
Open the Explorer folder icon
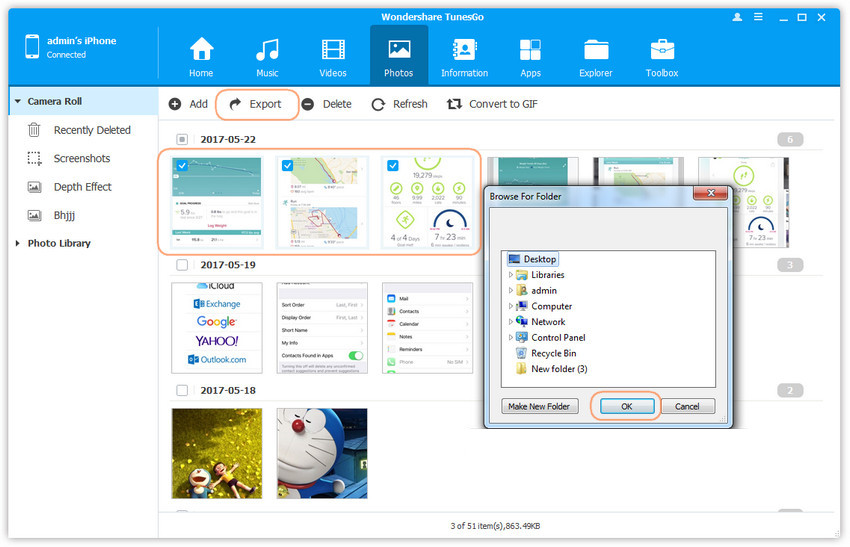pos(596,50)
